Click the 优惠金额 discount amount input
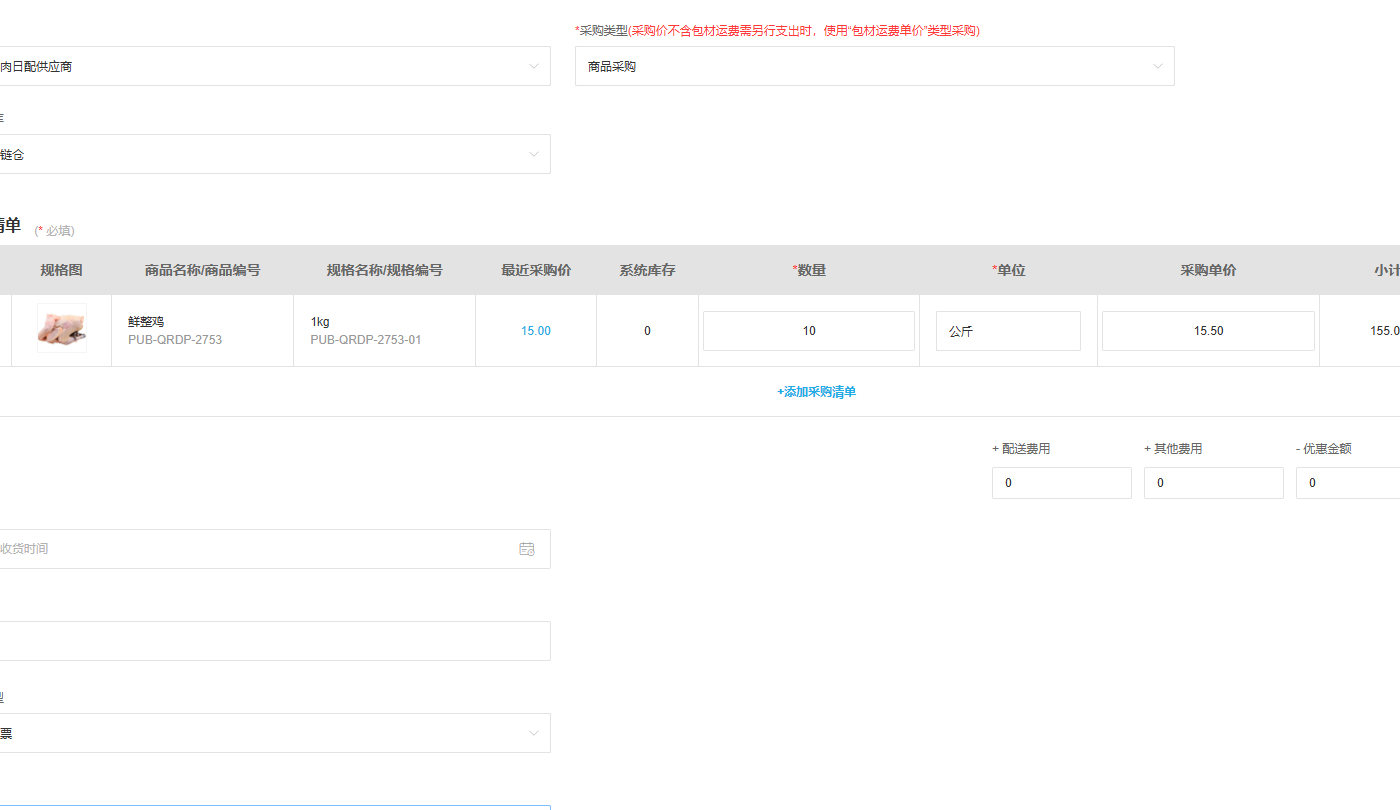 [x=1348, y=483]
